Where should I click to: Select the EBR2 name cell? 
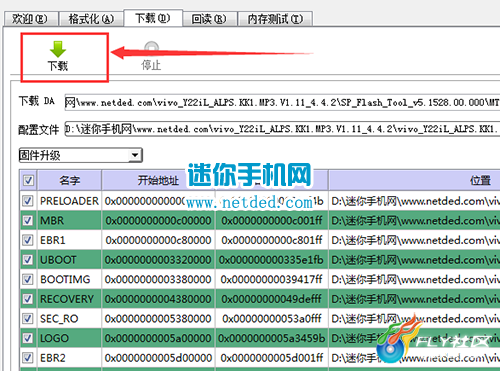[69, 358]
